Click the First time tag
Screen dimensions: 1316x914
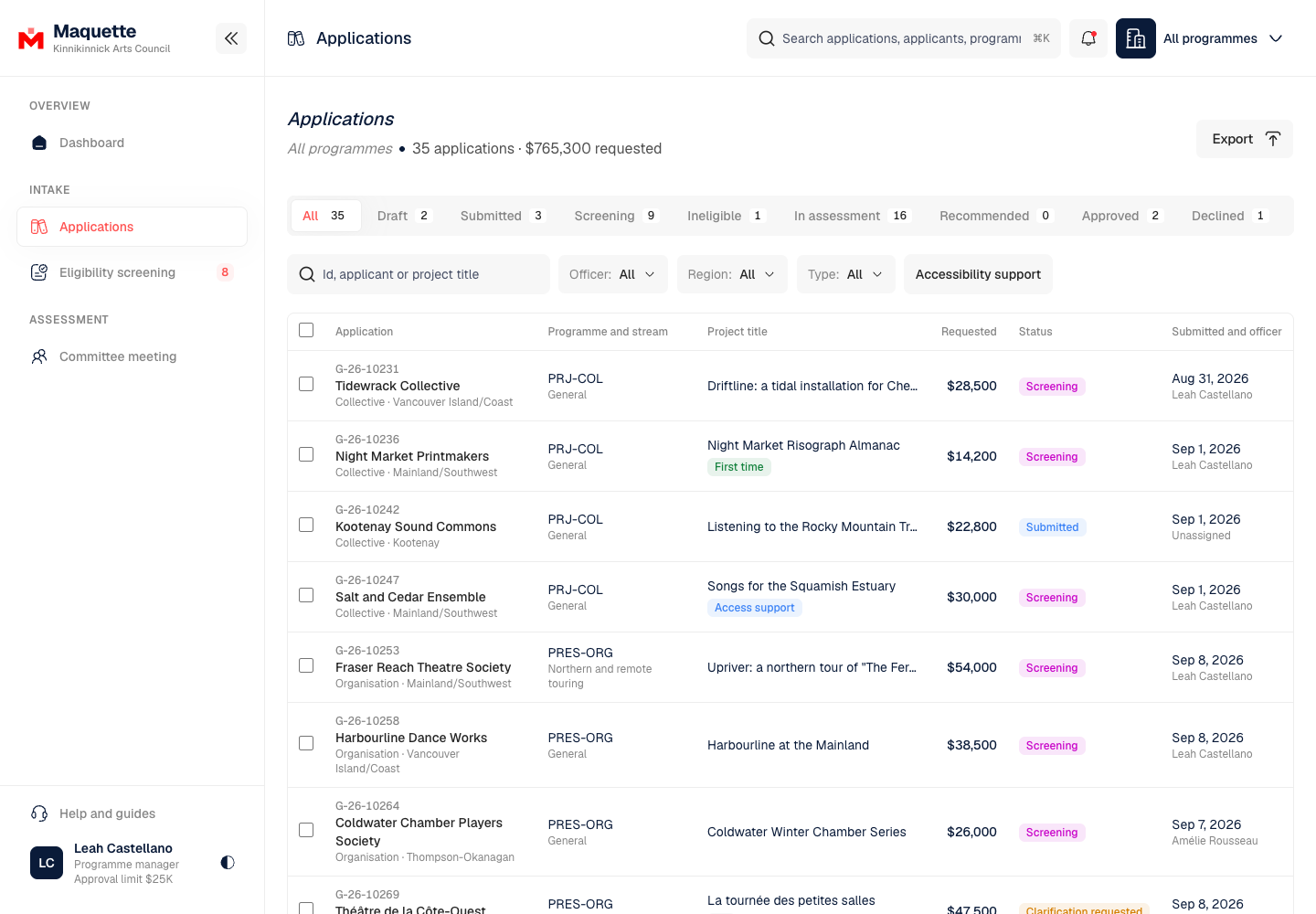click(739, 467)
